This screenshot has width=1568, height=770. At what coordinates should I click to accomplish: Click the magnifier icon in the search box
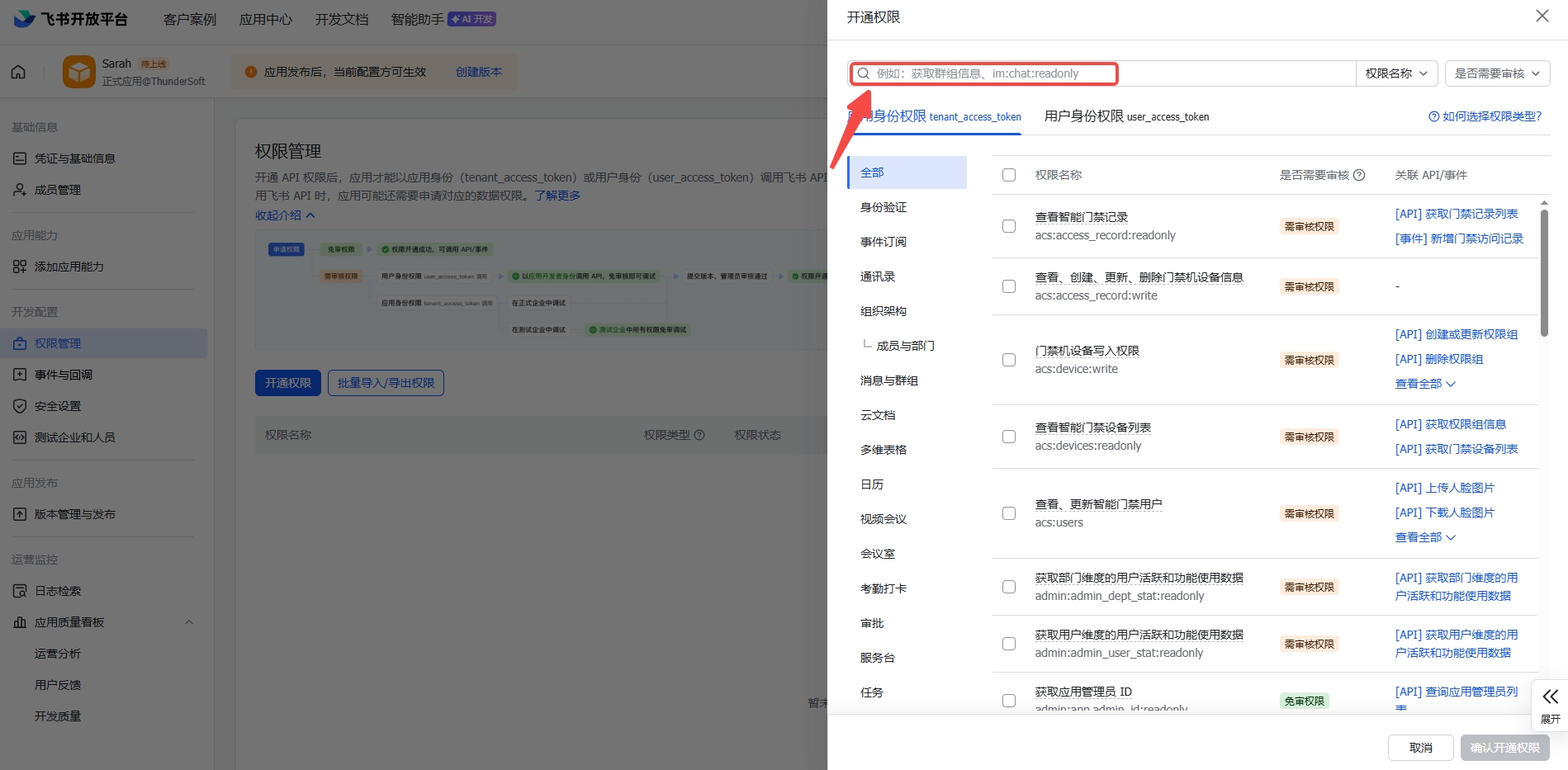(863, 73)
